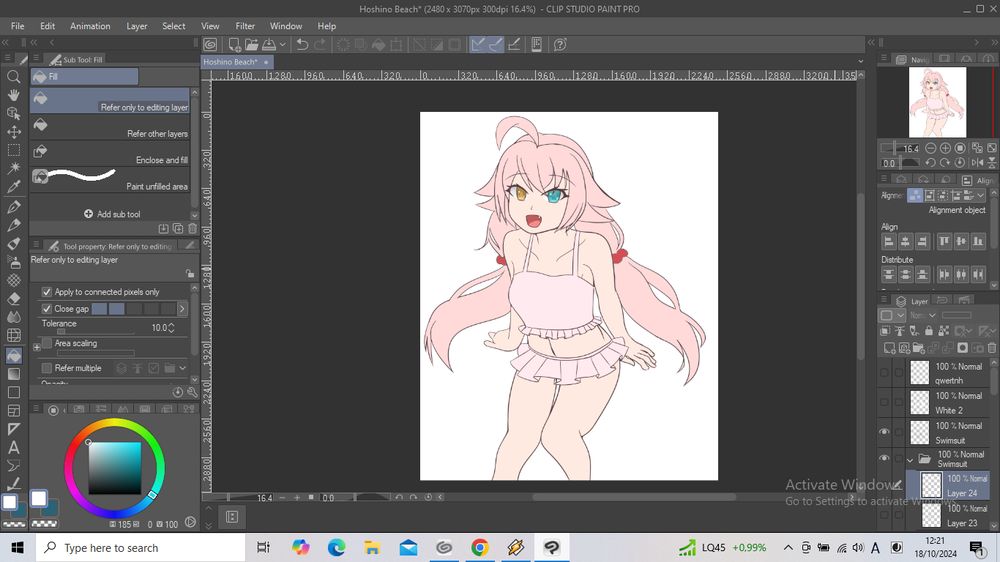This screenshot has width=1000, height=562.
Task: Uncheck Apply to connected pixels only
Action: (46, 292)
